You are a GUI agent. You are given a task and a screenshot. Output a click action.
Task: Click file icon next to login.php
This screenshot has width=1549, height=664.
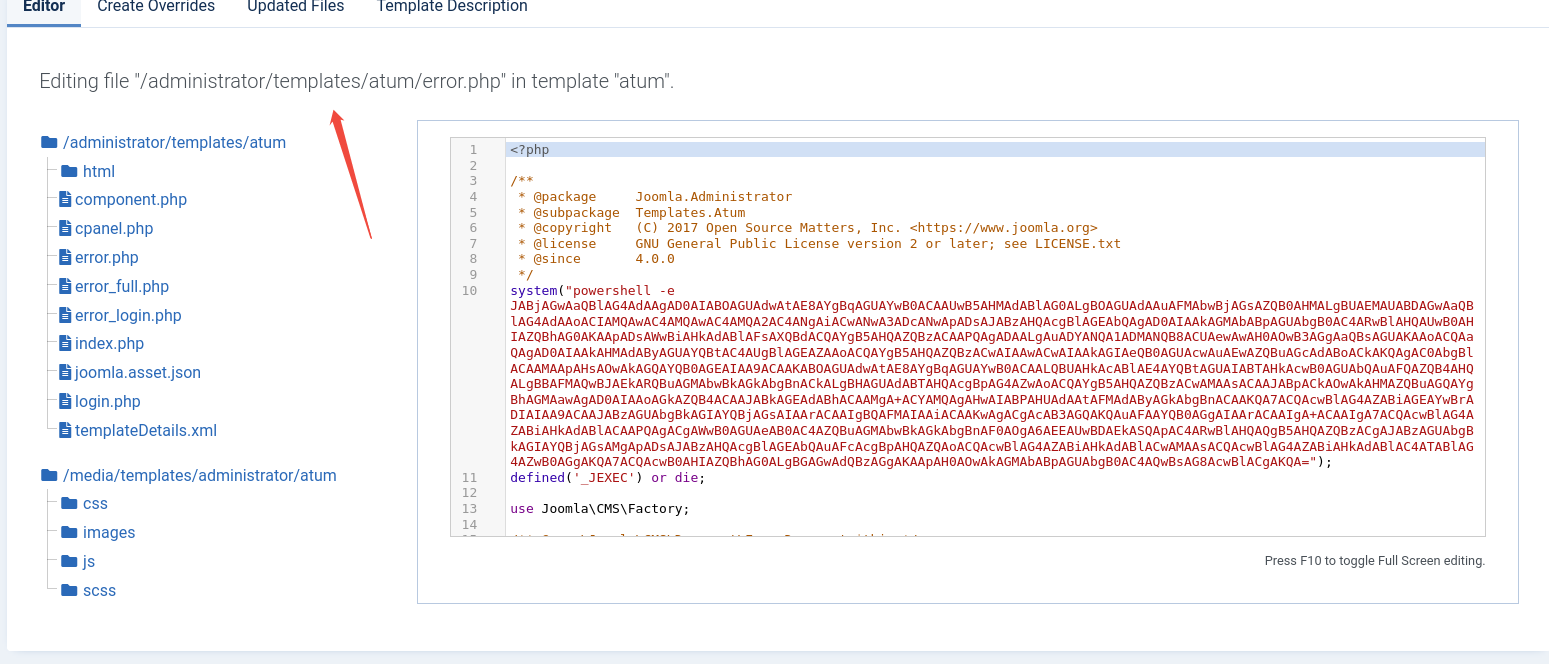[65, 402]
